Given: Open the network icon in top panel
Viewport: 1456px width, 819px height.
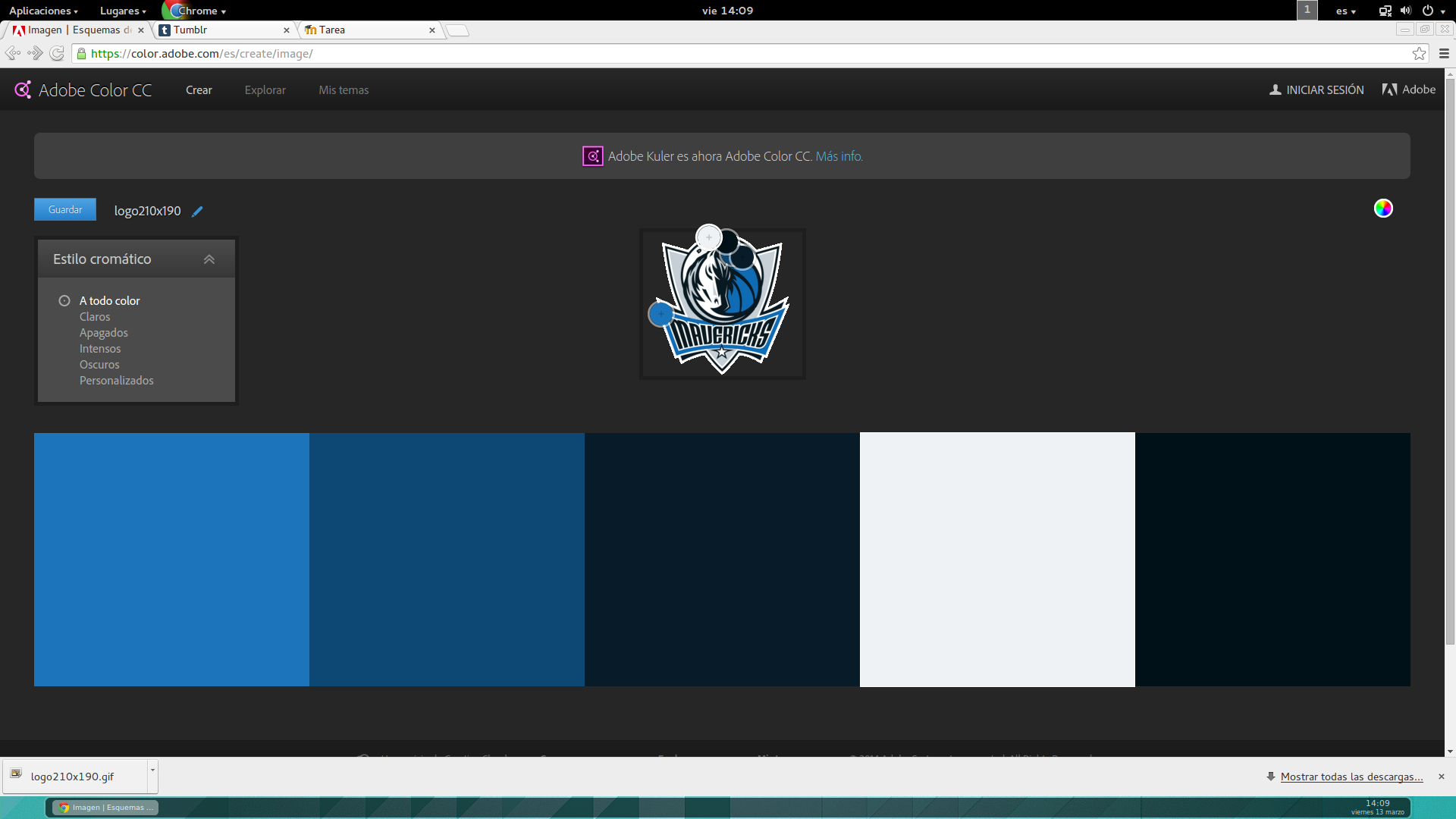Looking at the screenshot, I should tap(1385, 11).
